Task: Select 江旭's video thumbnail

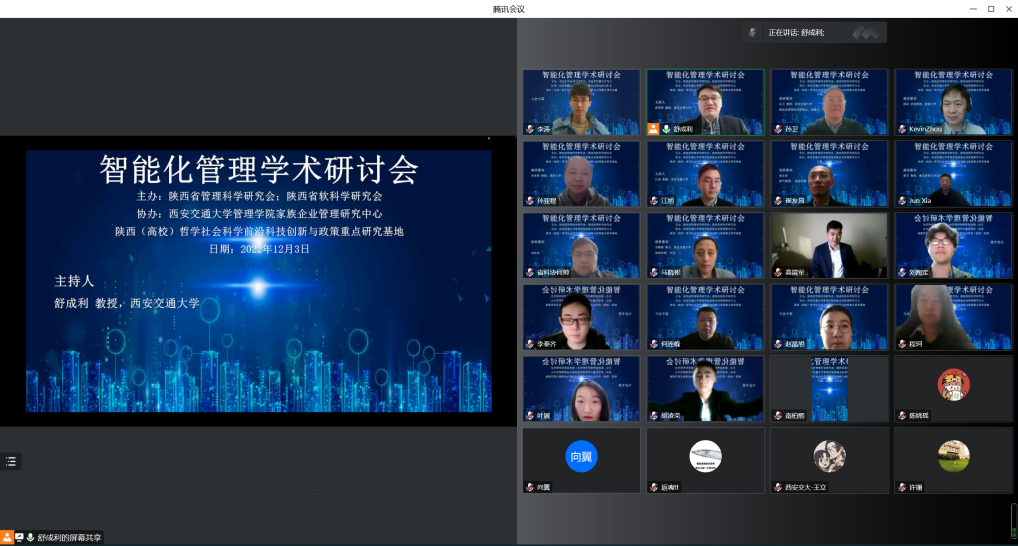Action: [x=705, y=173]
